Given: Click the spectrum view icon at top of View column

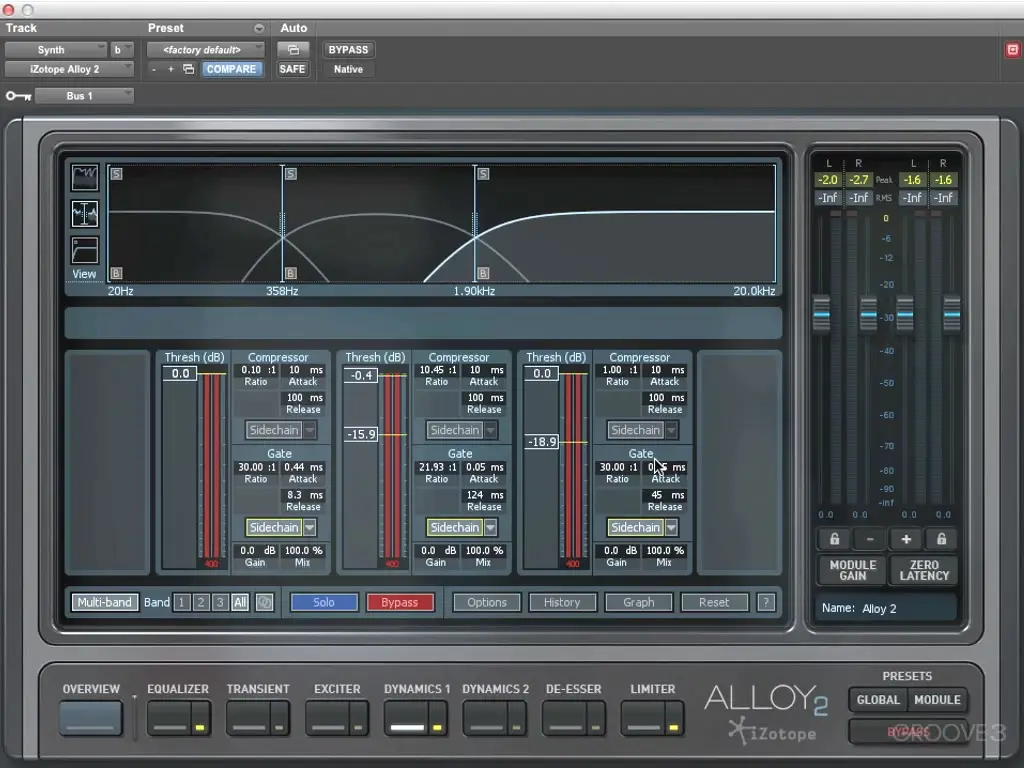Looking at the screenshot, I should tap(85, 177).
